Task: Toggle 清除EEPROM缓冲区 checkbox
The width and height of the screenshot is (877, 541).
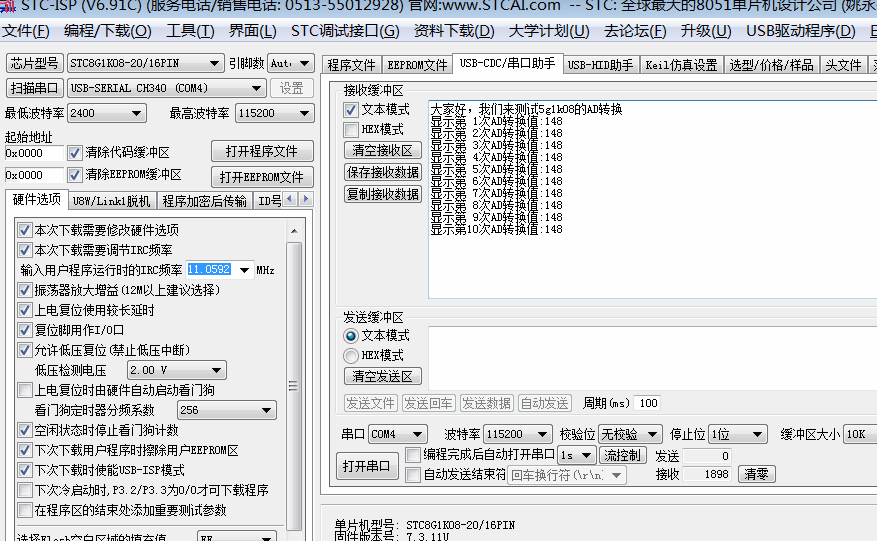Action: [74, 175]
